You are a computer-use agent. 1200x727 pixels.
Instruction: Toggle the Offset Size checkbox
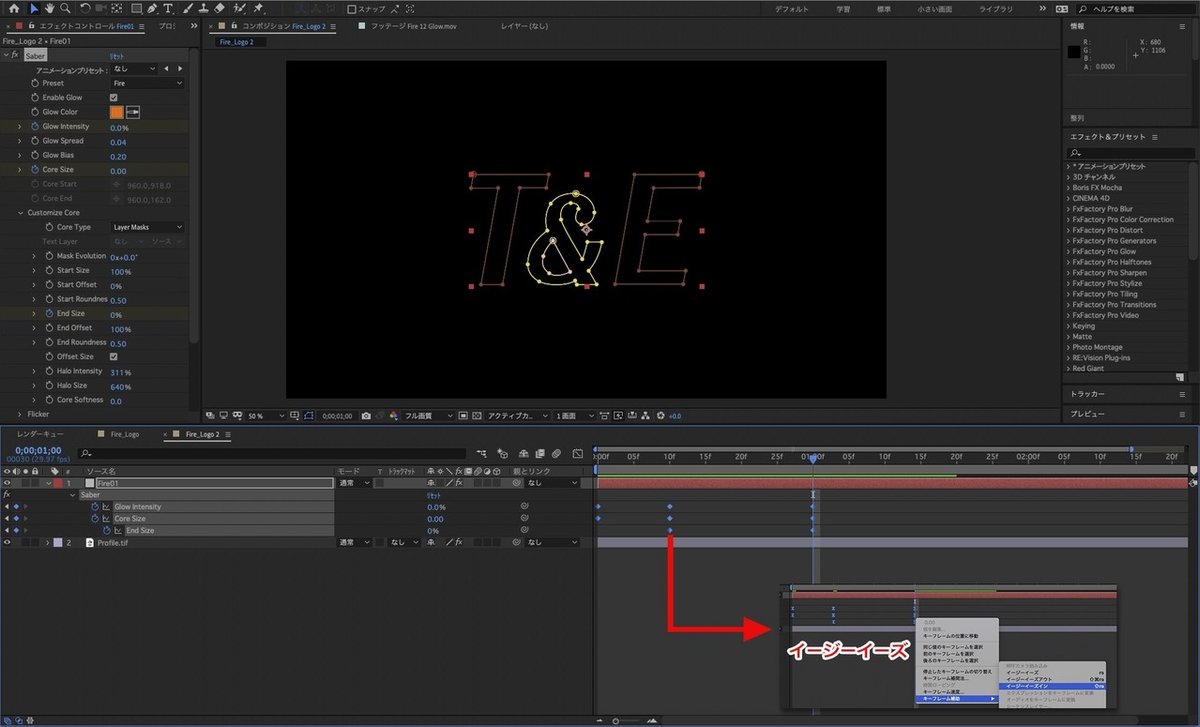point(113,357)
